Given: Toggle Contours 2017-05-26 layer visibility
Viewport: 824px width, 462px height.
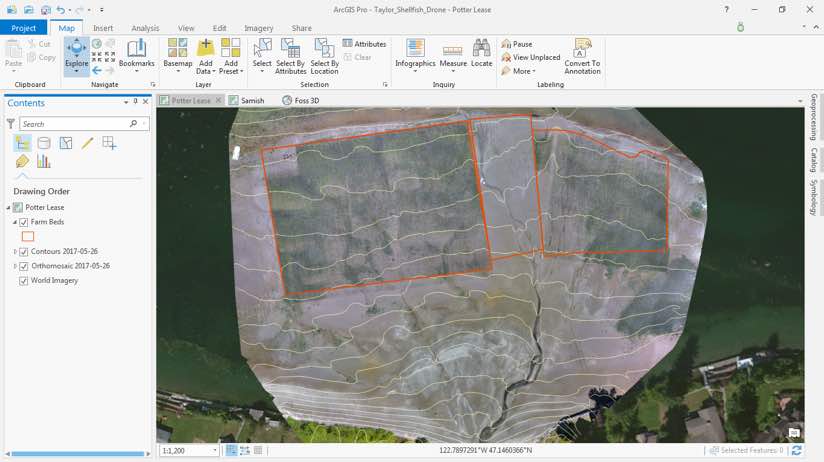Looking at the screenshot, I should coord(24,252).
